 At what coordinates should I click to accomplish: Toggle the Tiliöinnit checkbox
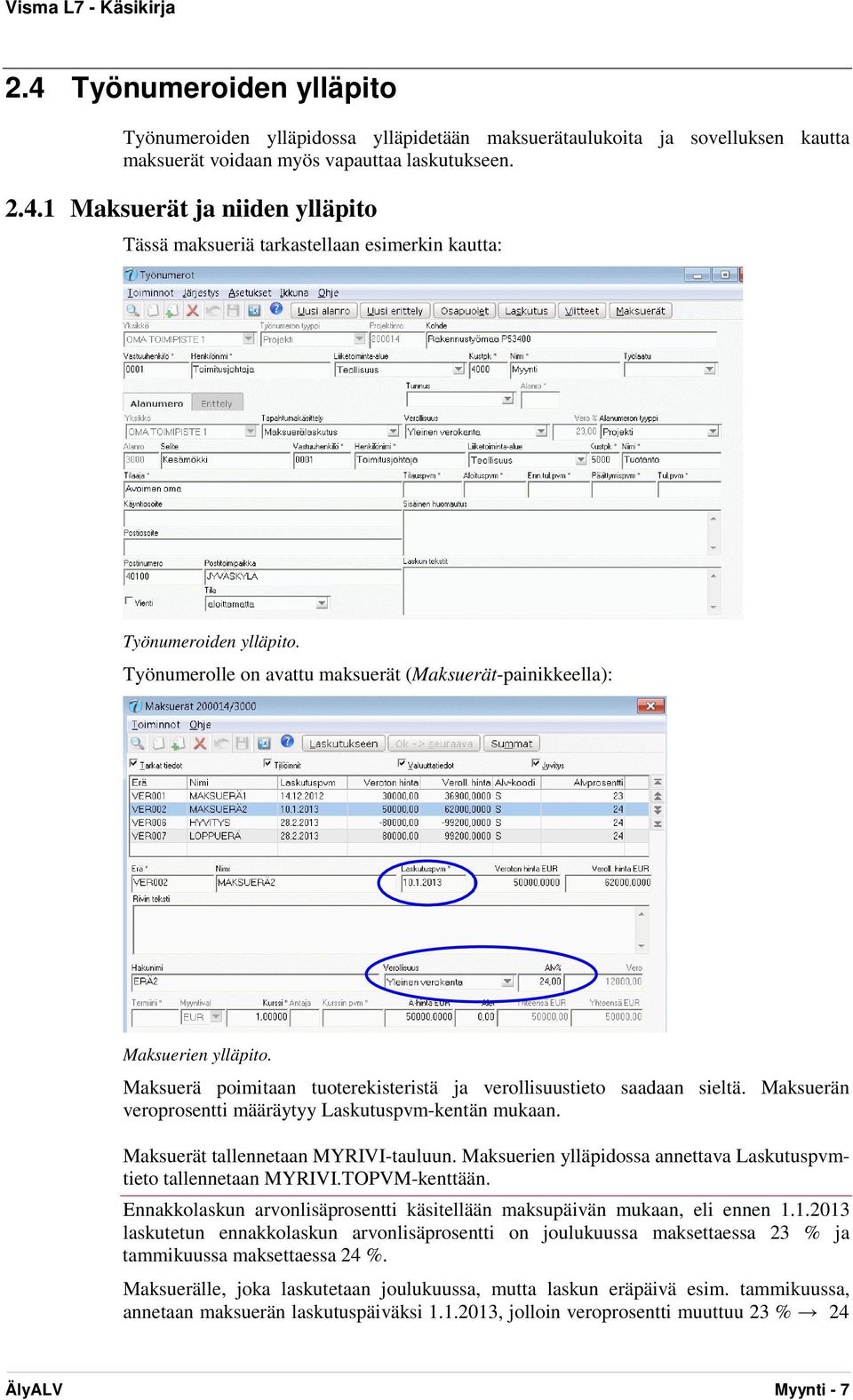[x=267, y=763]
